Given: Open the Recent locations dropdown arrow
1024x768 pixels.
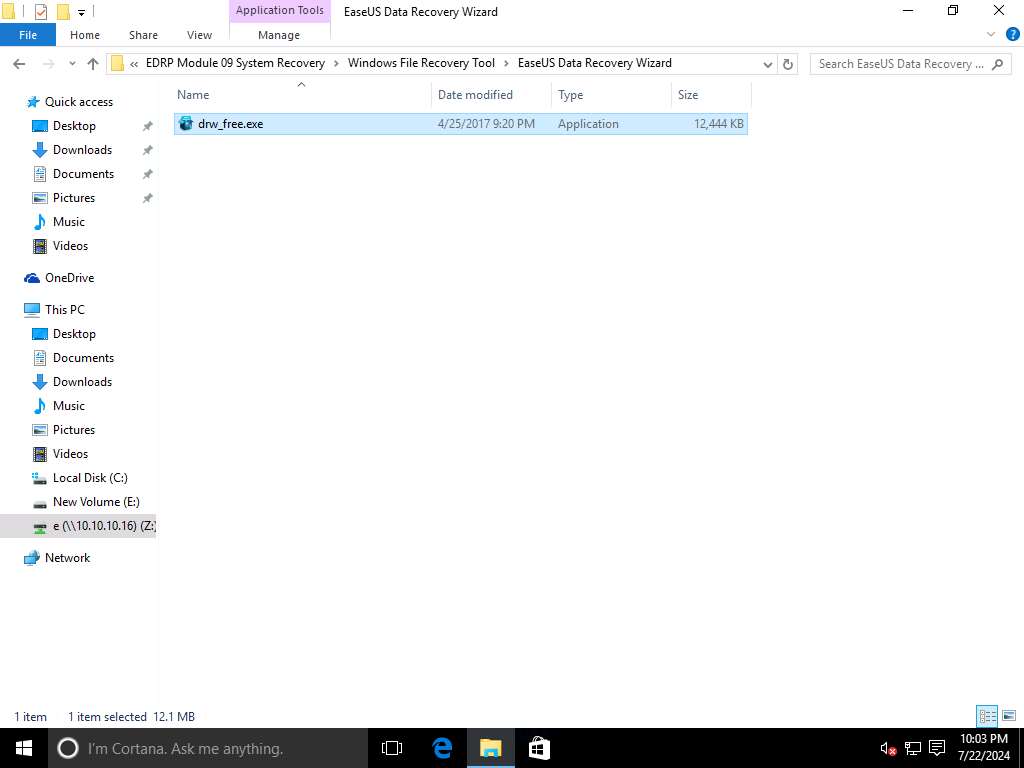Looking at the screenshot, I should pyautogui.click(x=72, y=63).
